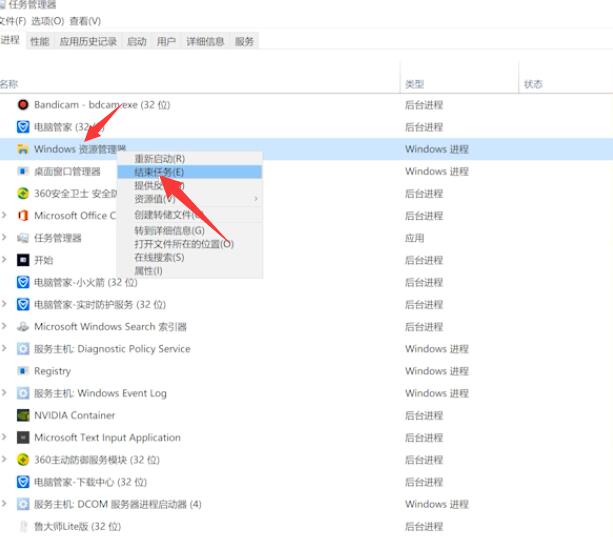Image resolution: width=613 pixels, height=537 pixels.
Task: Click the DCOM 服务器进程启动器 gear icon
Action: 23,504
